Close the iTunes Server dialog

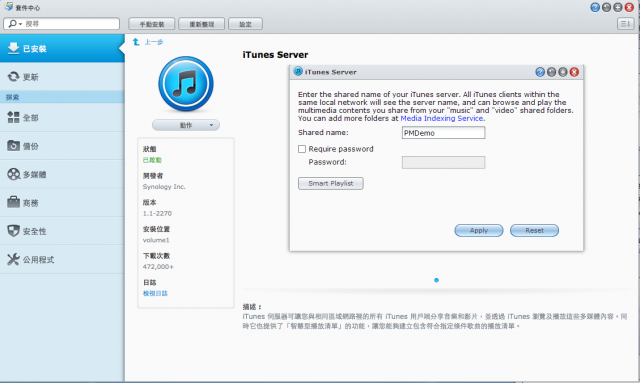574,72
